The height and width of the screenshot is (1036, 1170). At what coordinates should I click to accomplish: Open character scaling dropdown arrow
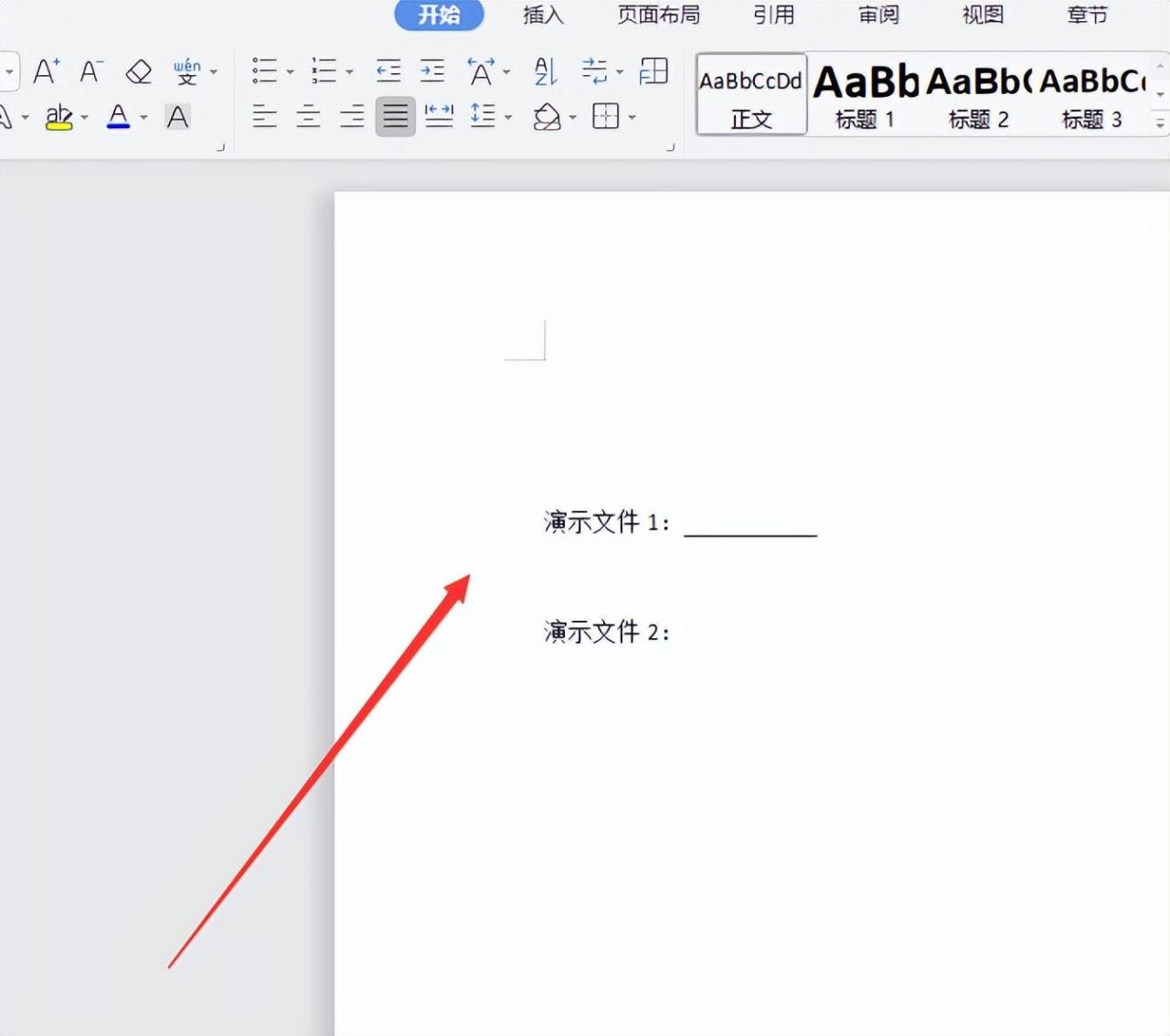pos(506,71)
